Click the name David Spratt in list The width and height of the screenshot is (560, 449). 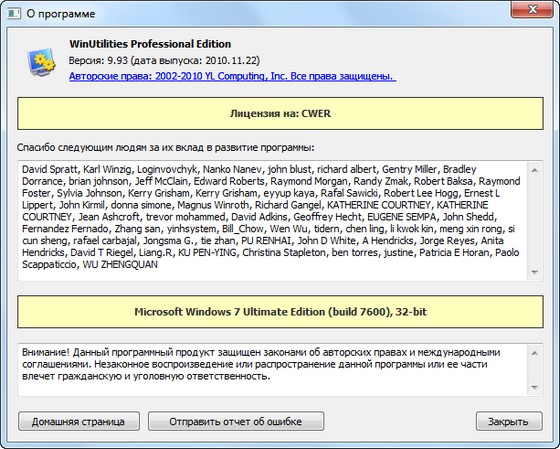point(49,169)
